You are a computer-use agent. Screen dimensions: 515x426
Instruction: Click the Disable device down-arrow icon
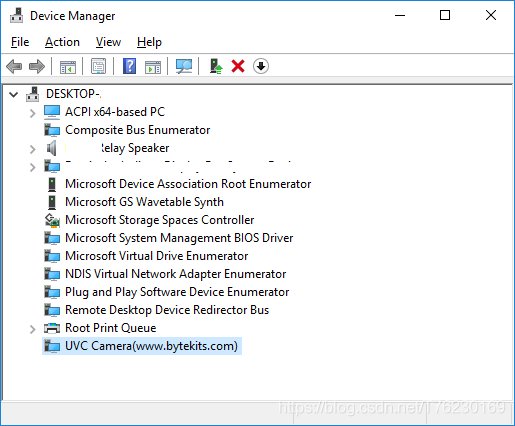(x=261, y=66)
